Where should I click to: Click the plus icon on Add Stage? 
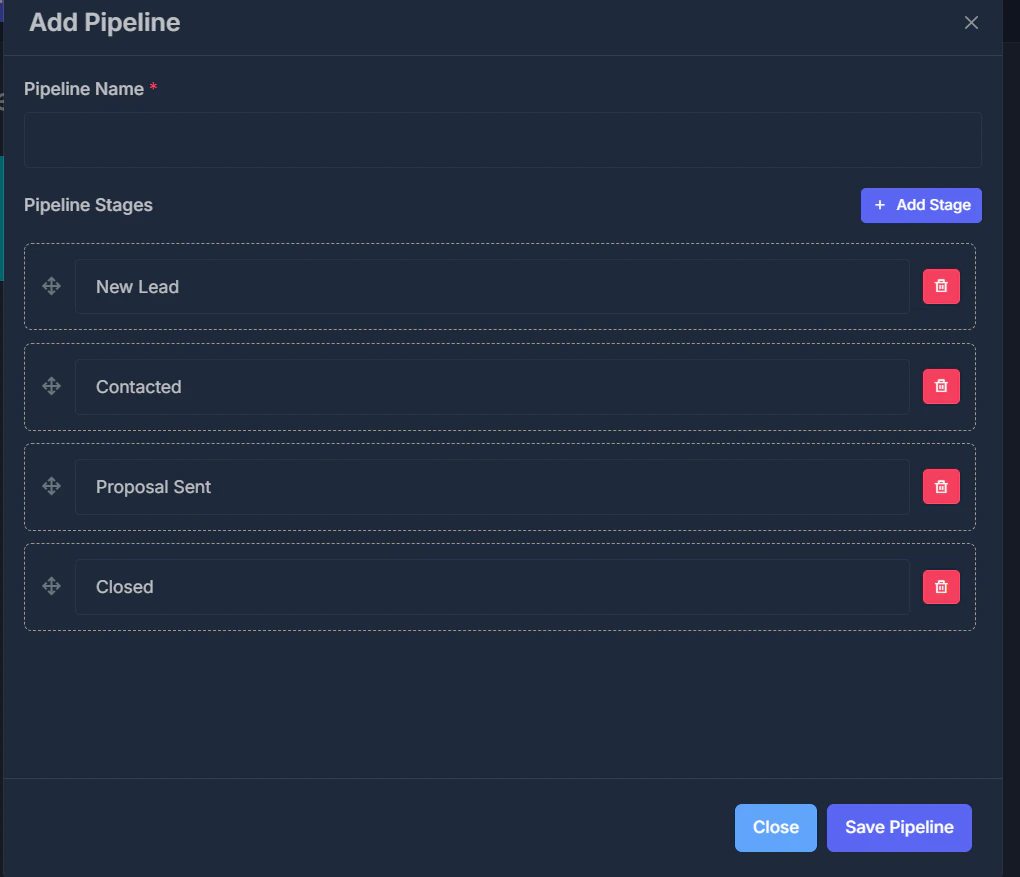(879, 205)
